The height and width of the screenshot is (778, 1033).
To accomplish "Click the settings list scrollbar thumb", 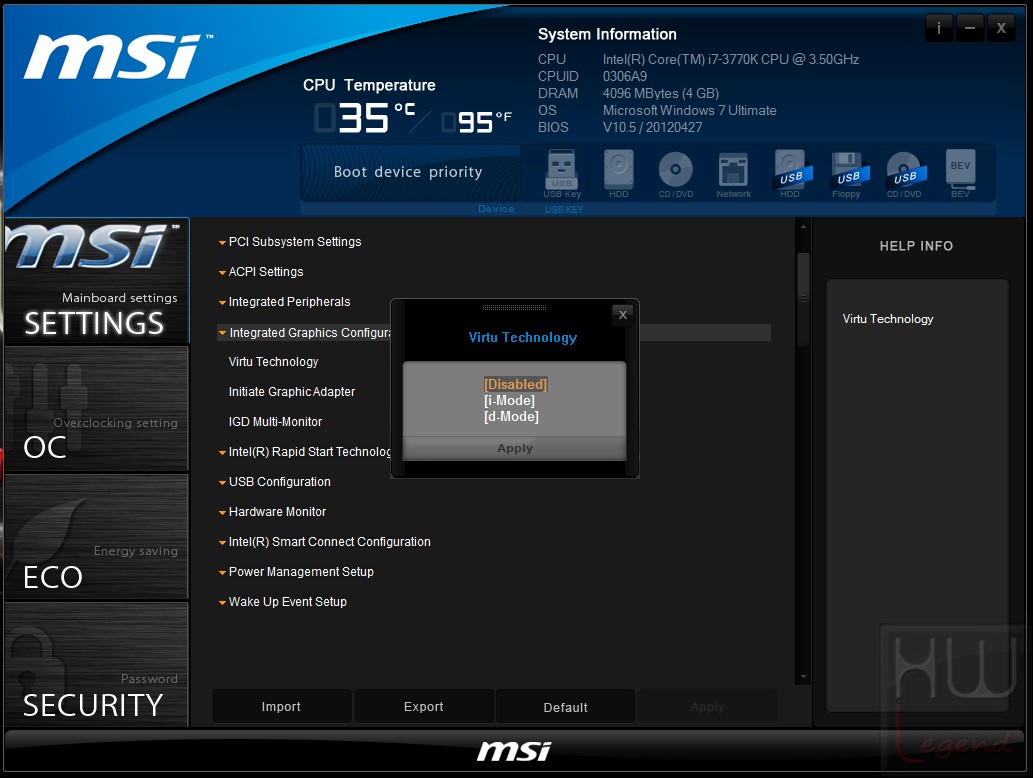I will [803, 299].
